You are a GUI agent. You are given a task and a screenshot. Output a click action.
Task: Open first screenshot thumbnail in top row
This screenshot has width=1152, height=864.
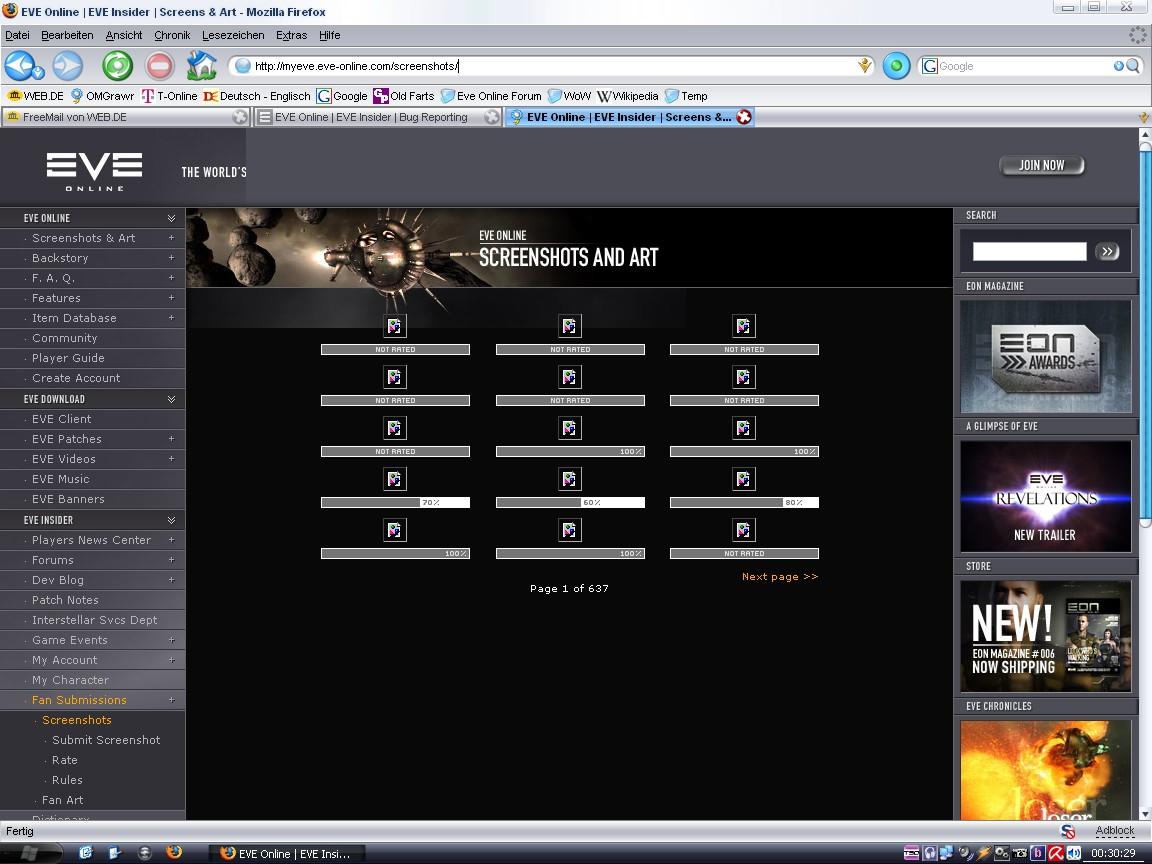click(x=395, y=325)
